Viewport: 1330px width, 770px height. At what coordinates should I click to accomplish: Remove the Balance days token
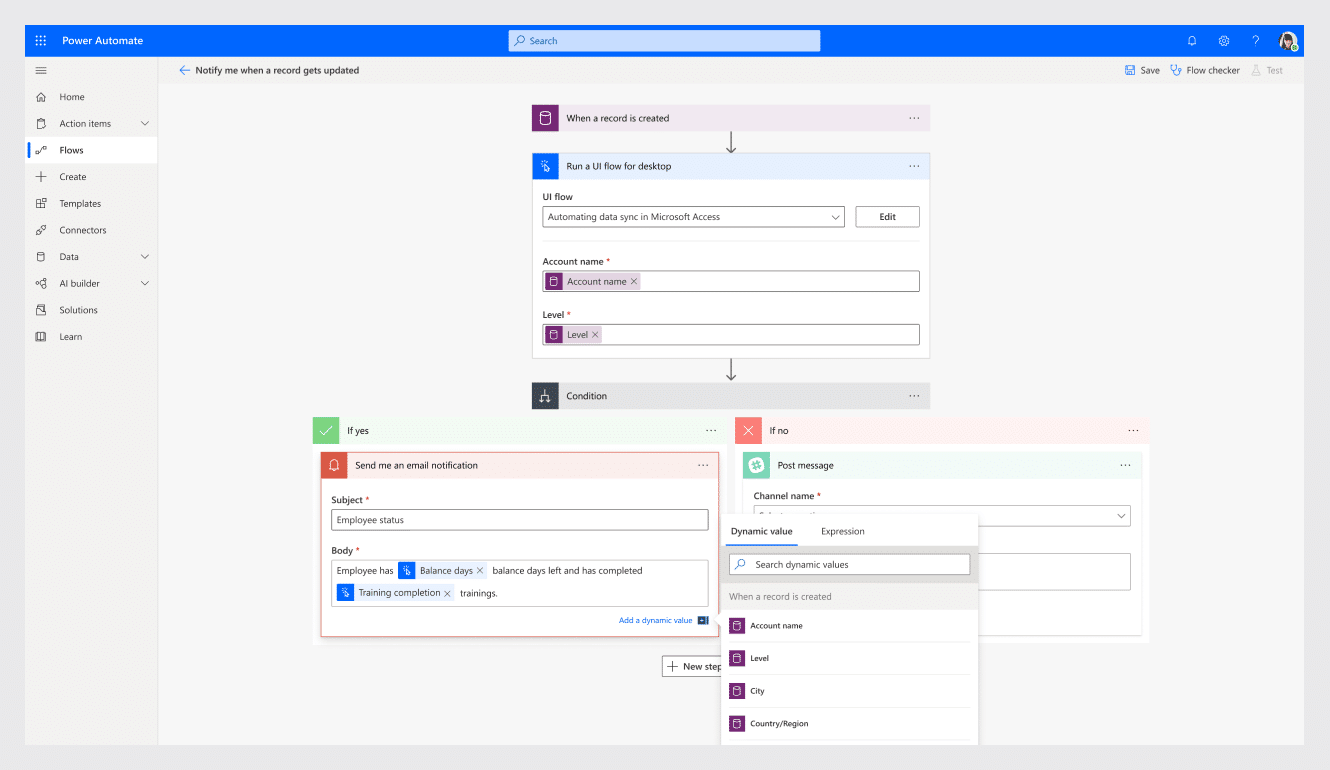[x=480, y=571]
